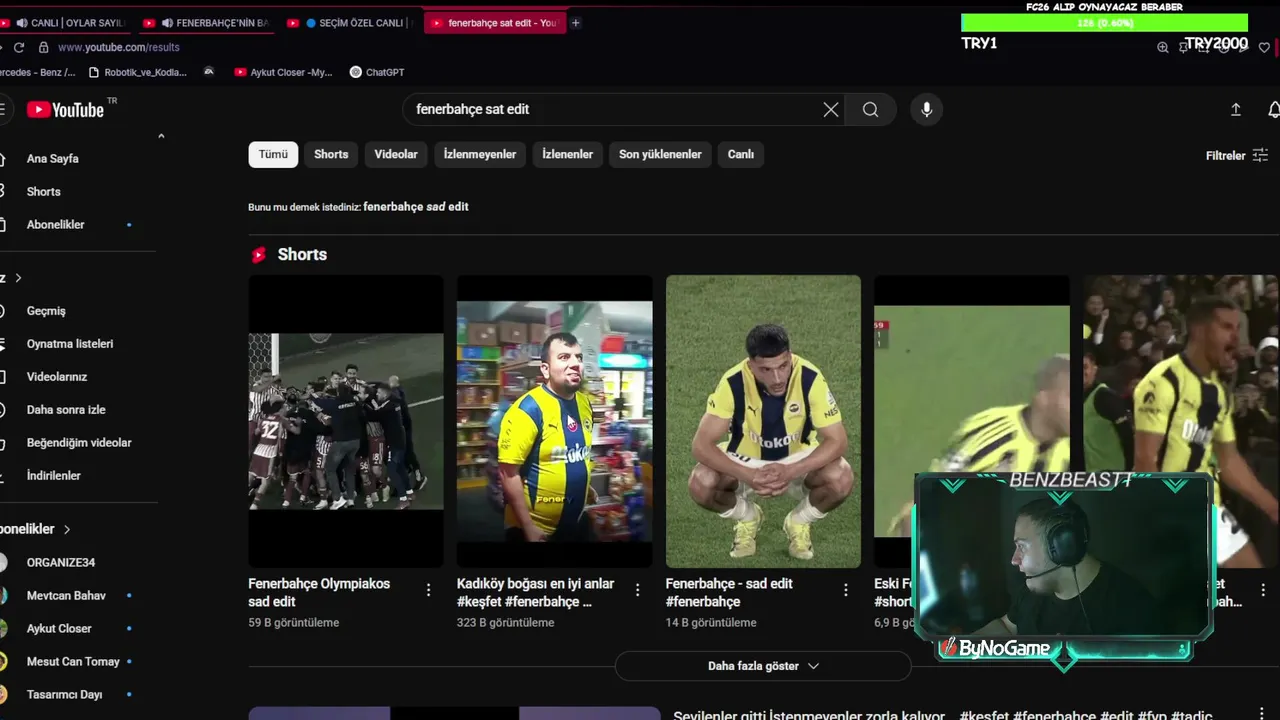Click the YouTube logo
The image size is (1280, 720).
click(65, 110)
